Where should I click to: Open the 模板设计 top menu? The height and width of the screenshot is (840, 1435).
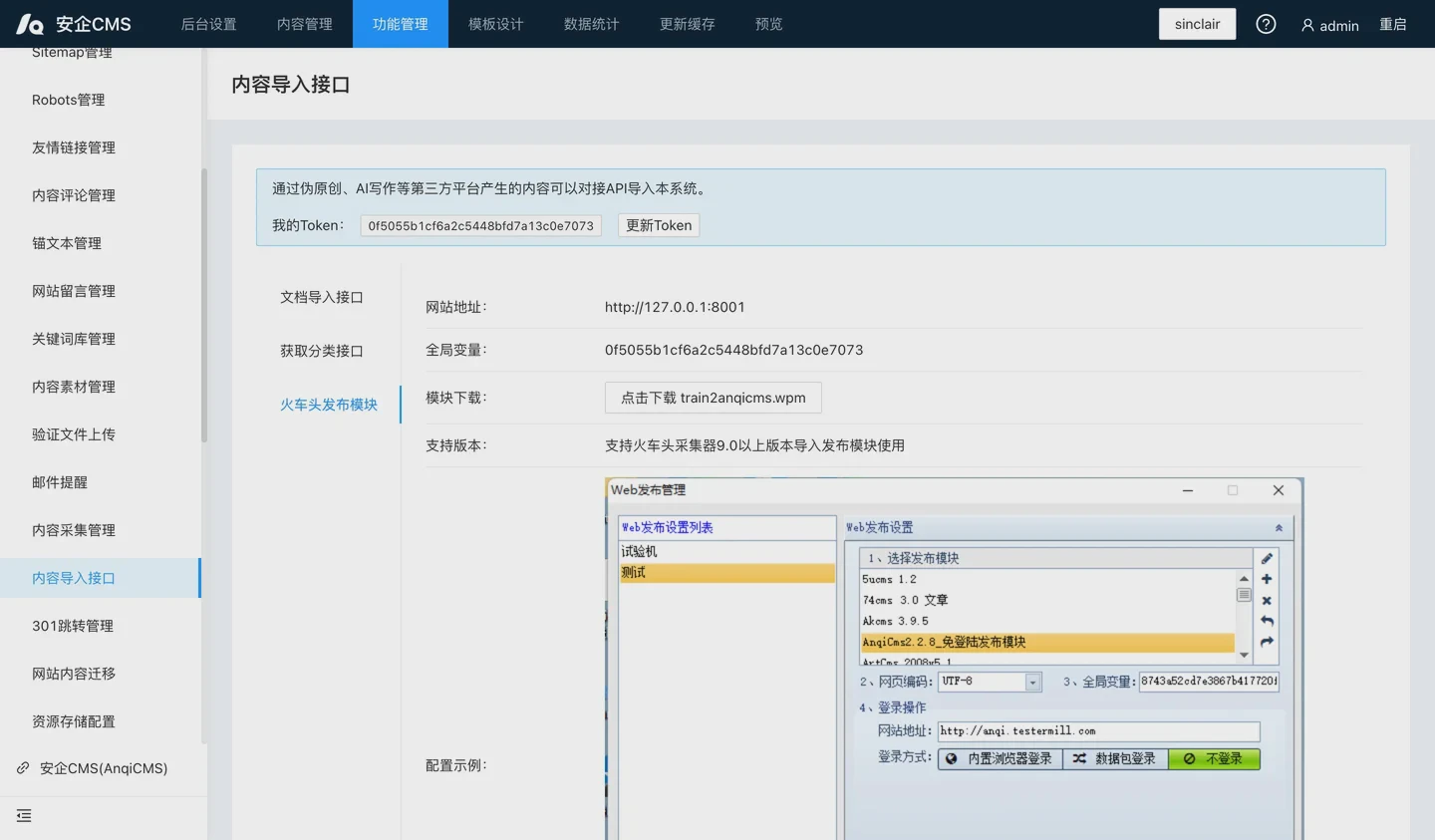495,24
